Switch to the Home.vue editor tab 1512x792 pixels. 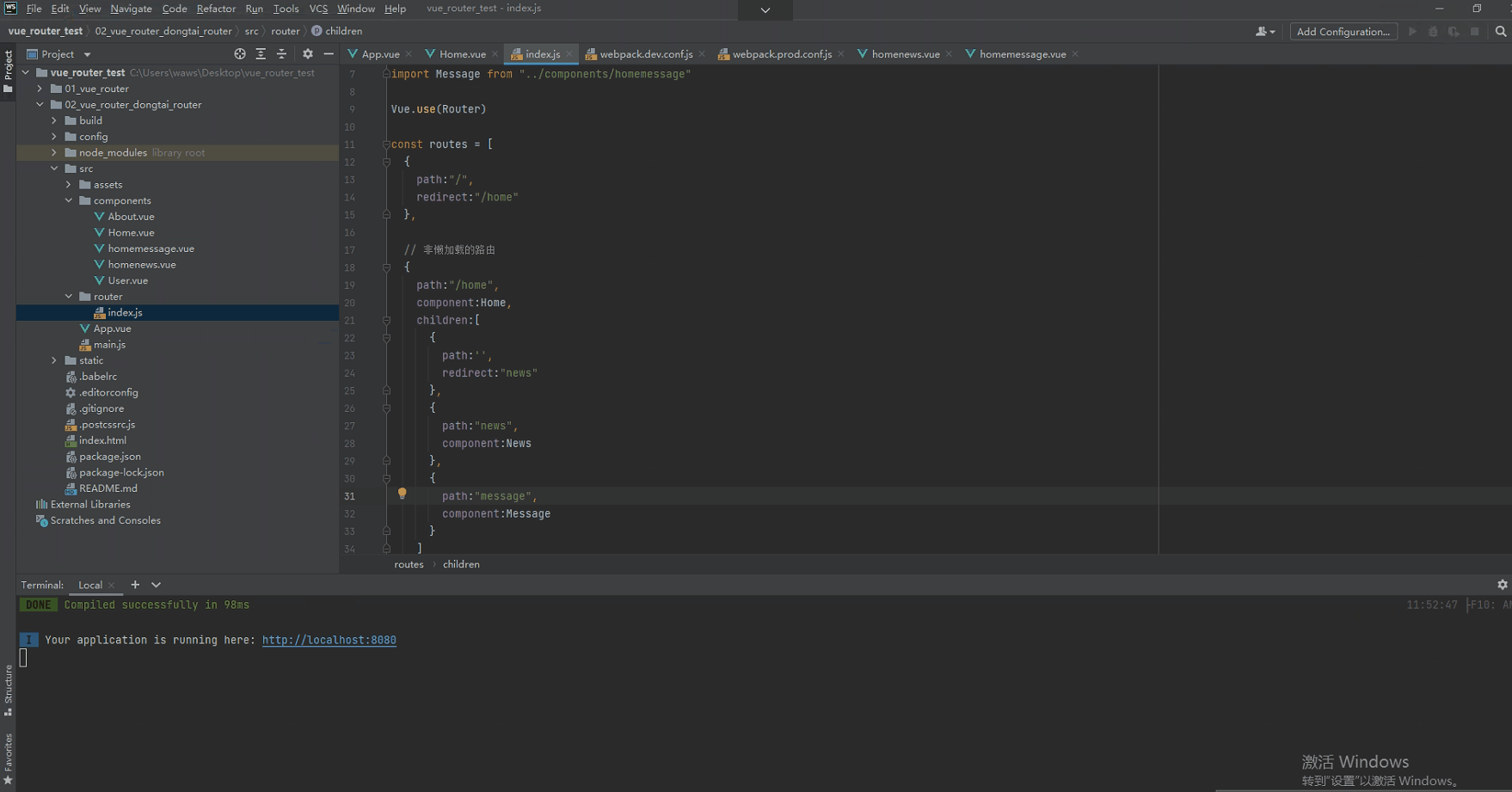(x=462, y=54)
